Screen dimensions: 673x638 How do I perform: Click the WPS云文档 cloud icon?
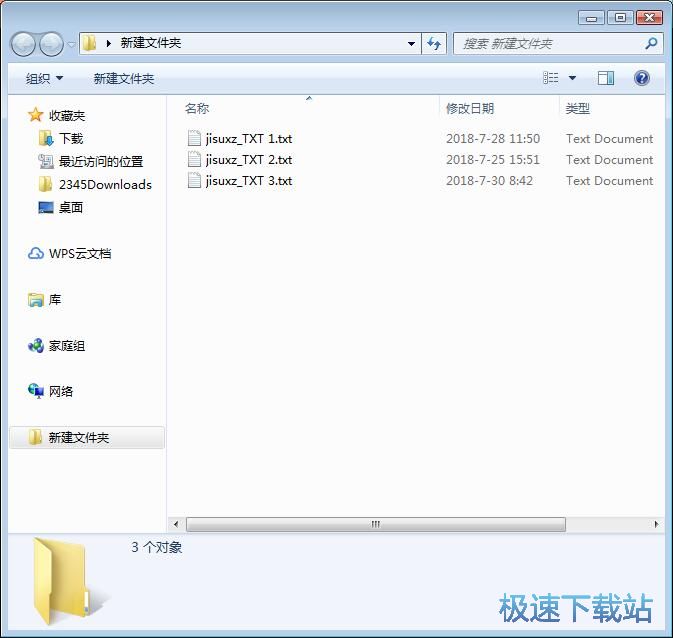click(x=36, y=254)
